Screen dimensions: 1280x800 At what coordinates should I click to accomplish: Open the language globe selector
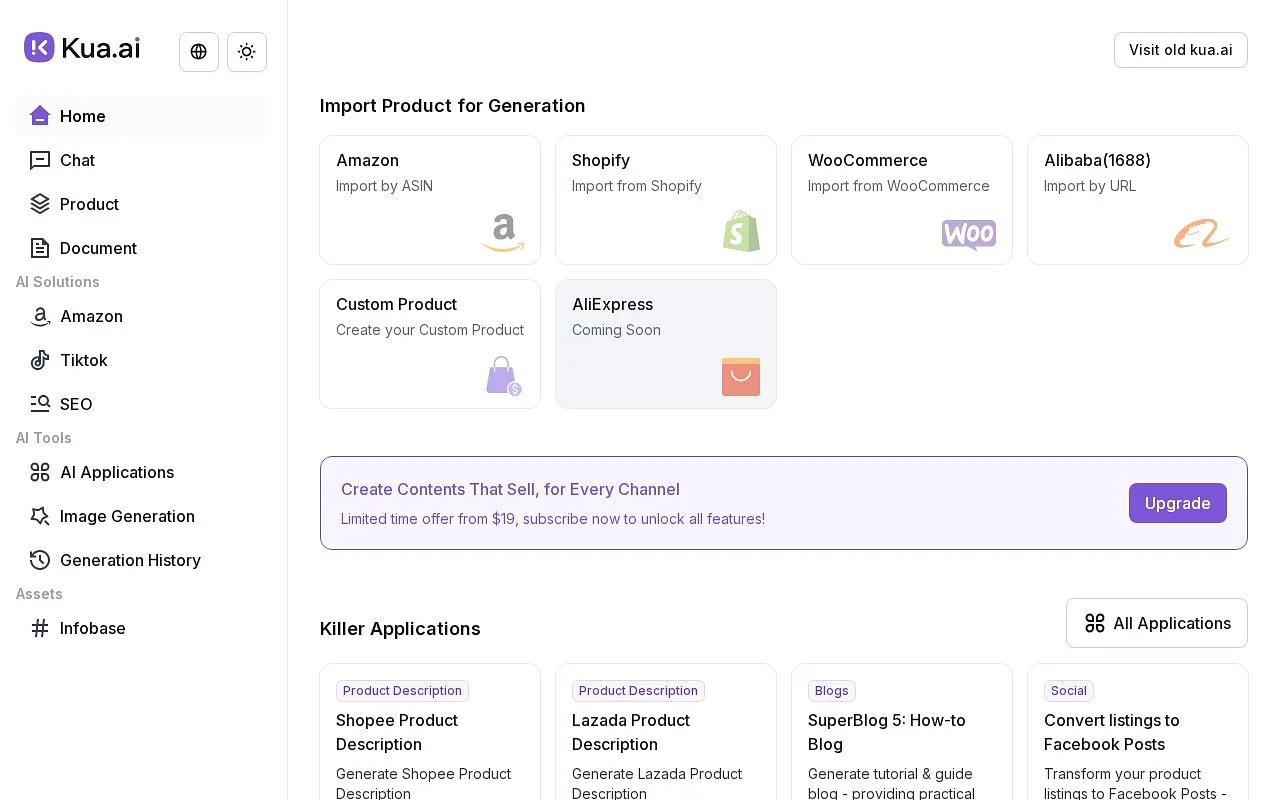(199, 52)
